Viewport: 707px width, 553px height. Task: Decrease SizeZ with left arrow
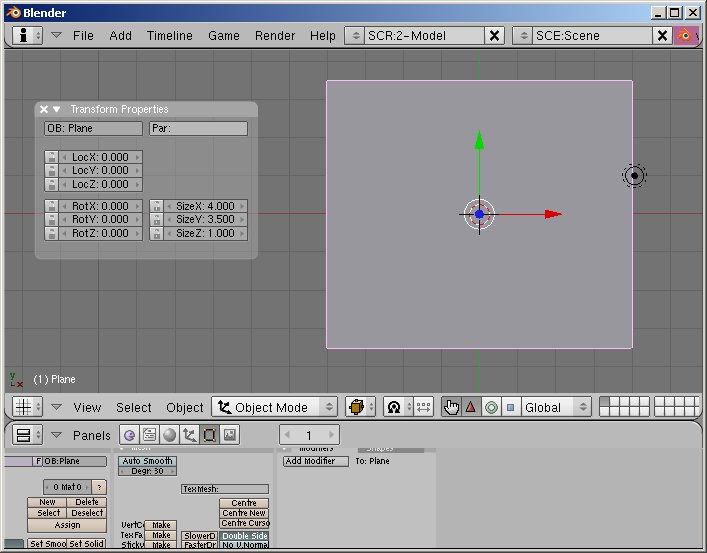169,234
